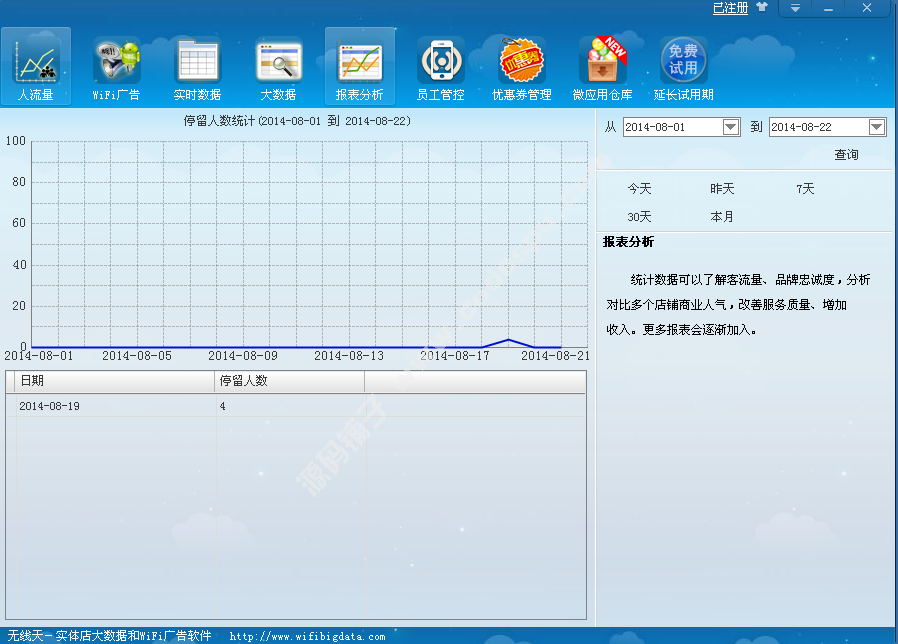This screenshot has height=644, width=898.
Task: Open the 优惠券管理 coupon management module
Action: [522, 67]
